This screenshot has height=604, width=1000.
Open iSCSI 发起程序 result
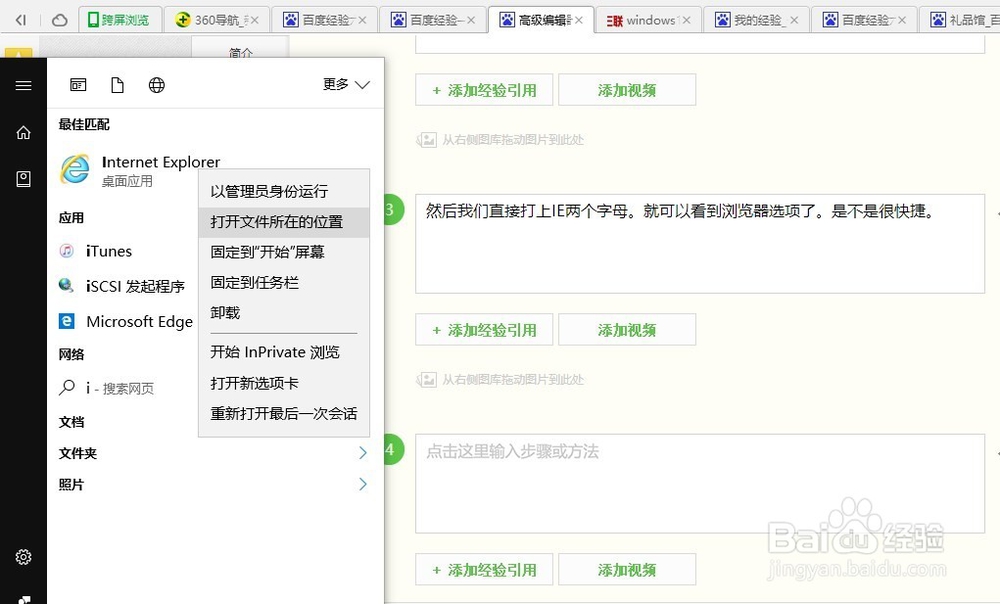tap(122, 286)
